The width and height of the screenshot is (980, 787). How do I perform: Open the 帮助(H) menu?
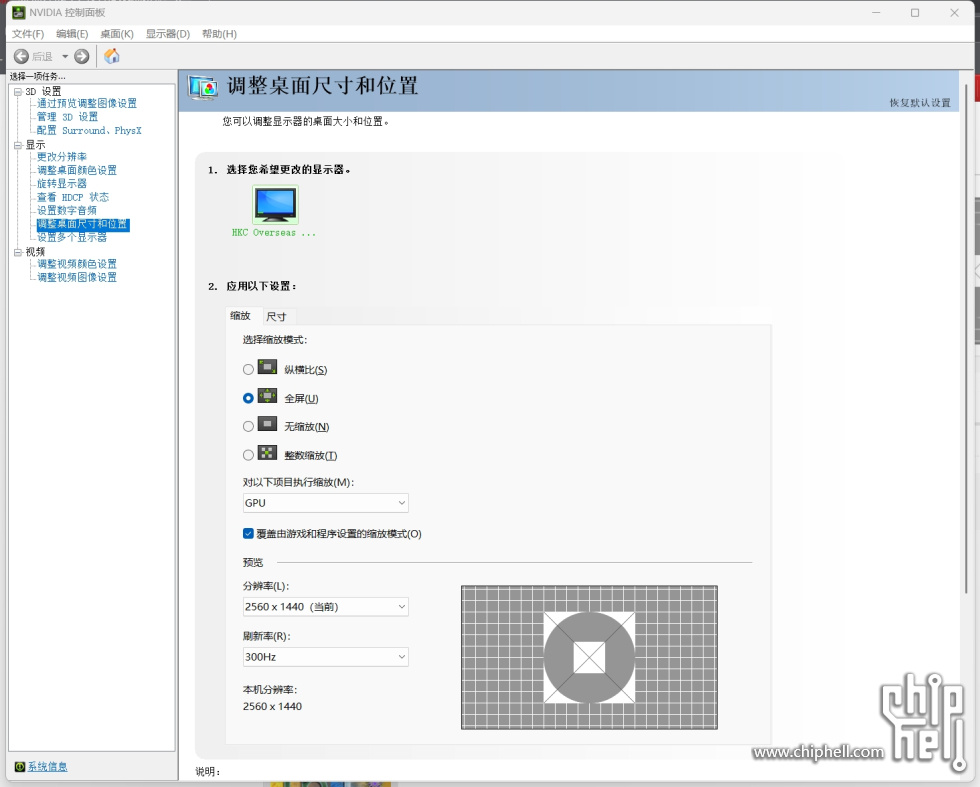219,34
